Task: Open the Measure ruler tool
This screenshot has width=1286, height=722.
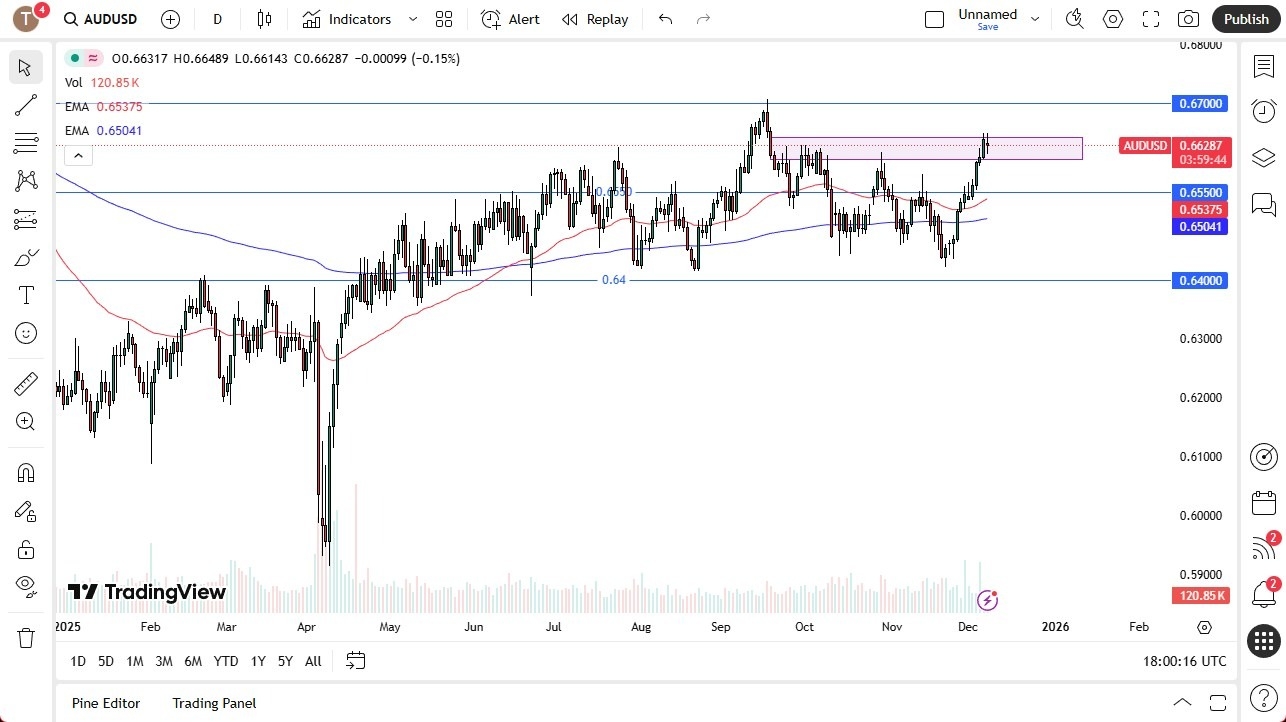Action: [25, 383]
